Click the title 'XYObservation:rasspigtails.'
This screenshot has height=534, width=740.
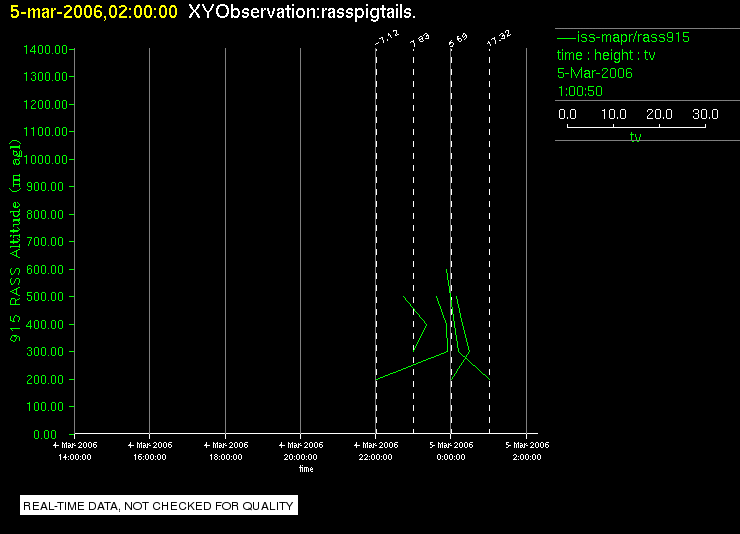[302, 12]
